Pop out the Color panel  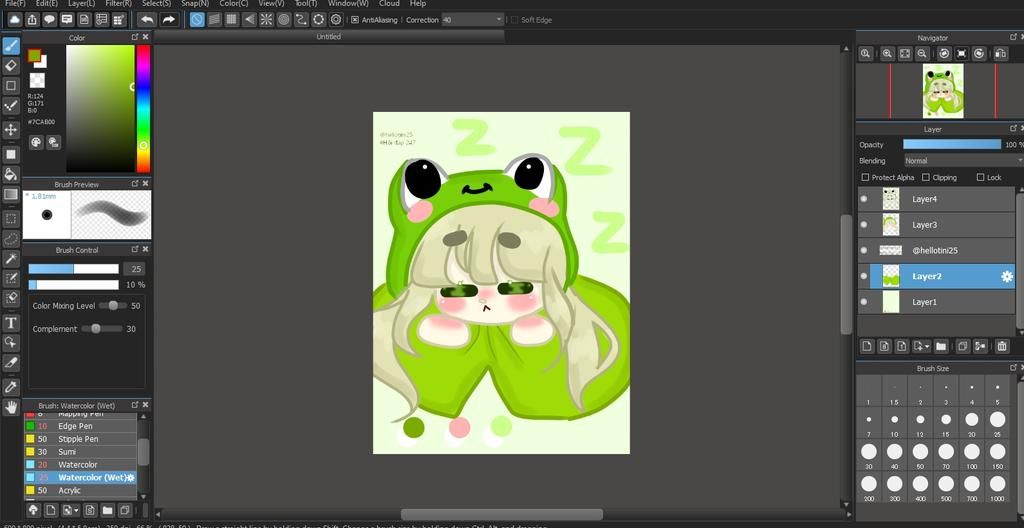click(x=135, y=38)
